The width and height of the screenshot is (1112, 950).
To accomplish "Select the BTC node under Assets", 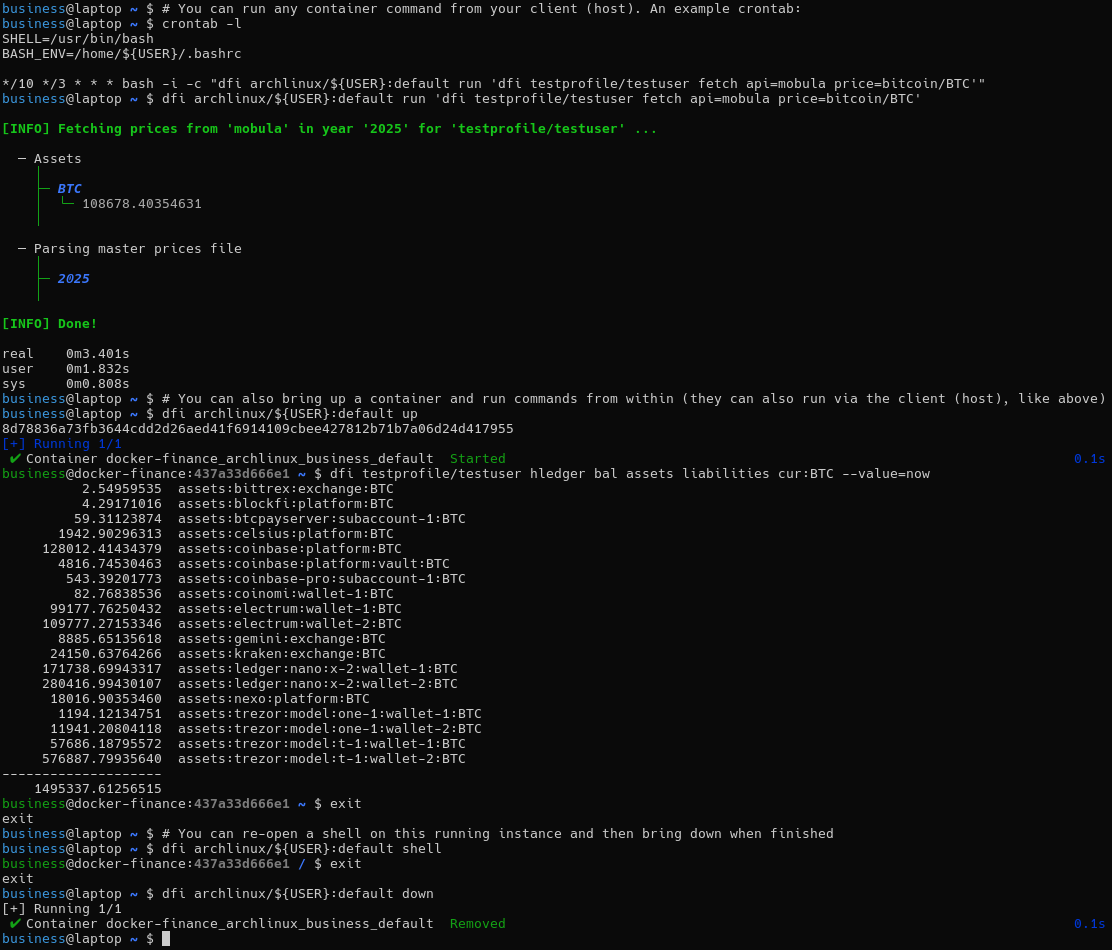I will (69, 188).
